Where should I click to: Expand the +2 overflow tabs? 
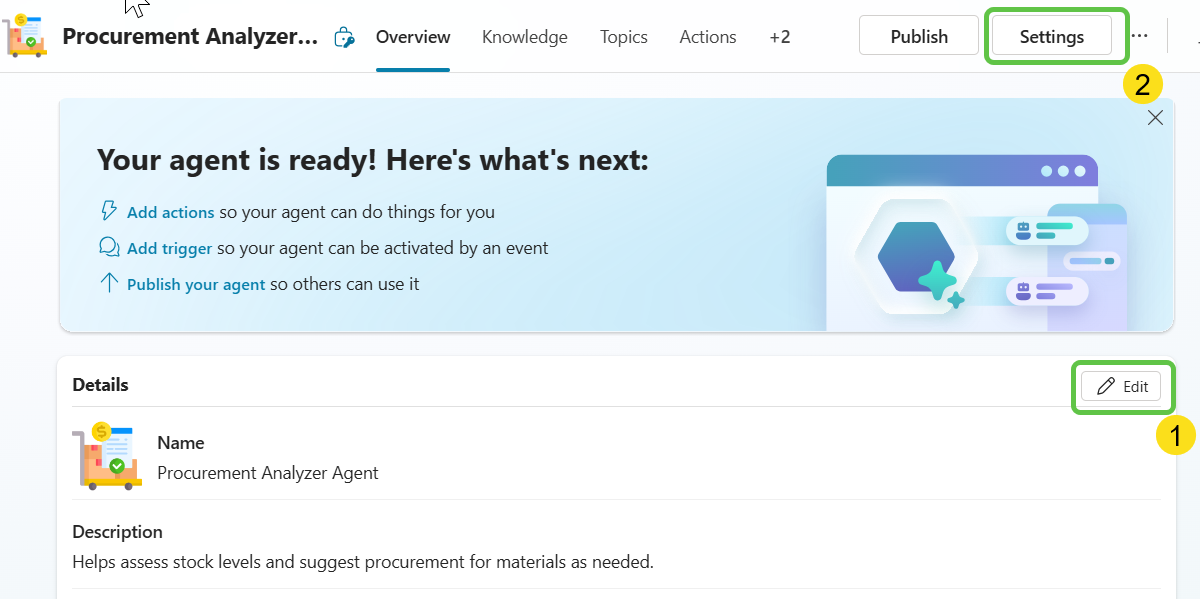tap(779, 37)
